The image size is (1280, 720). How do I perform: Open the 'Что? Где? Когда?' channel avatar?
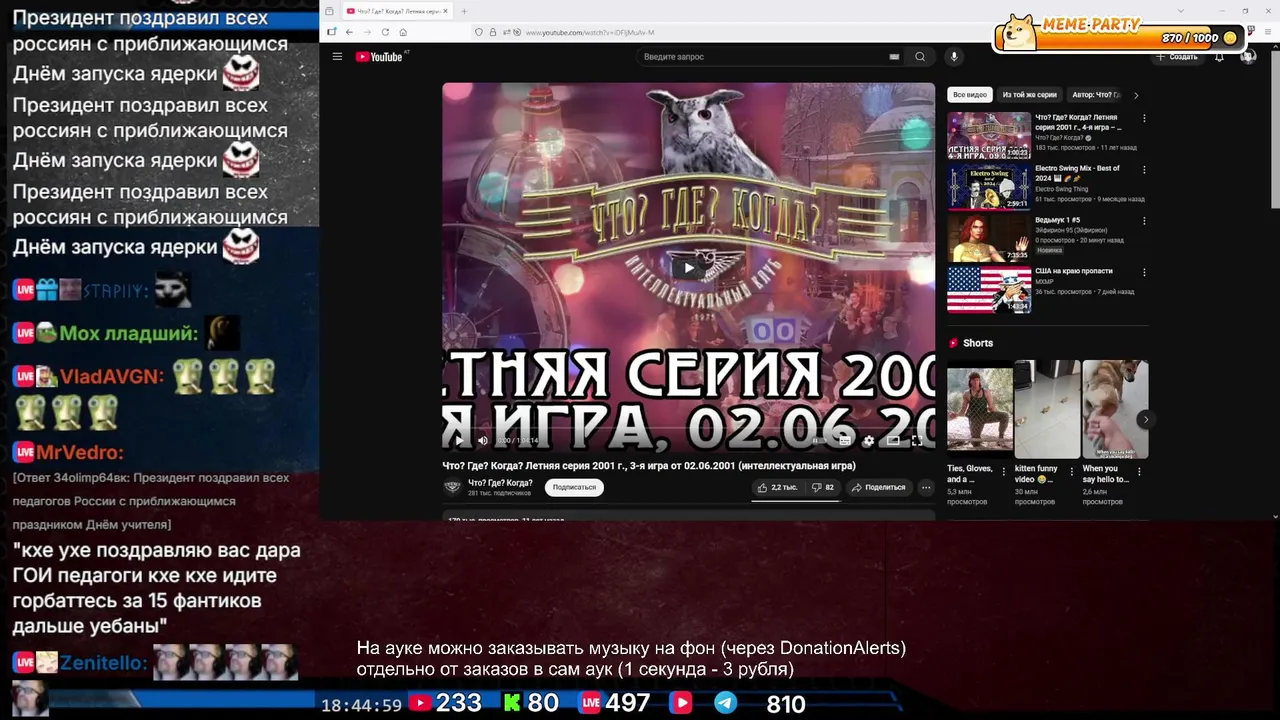(x=452, y=487)
